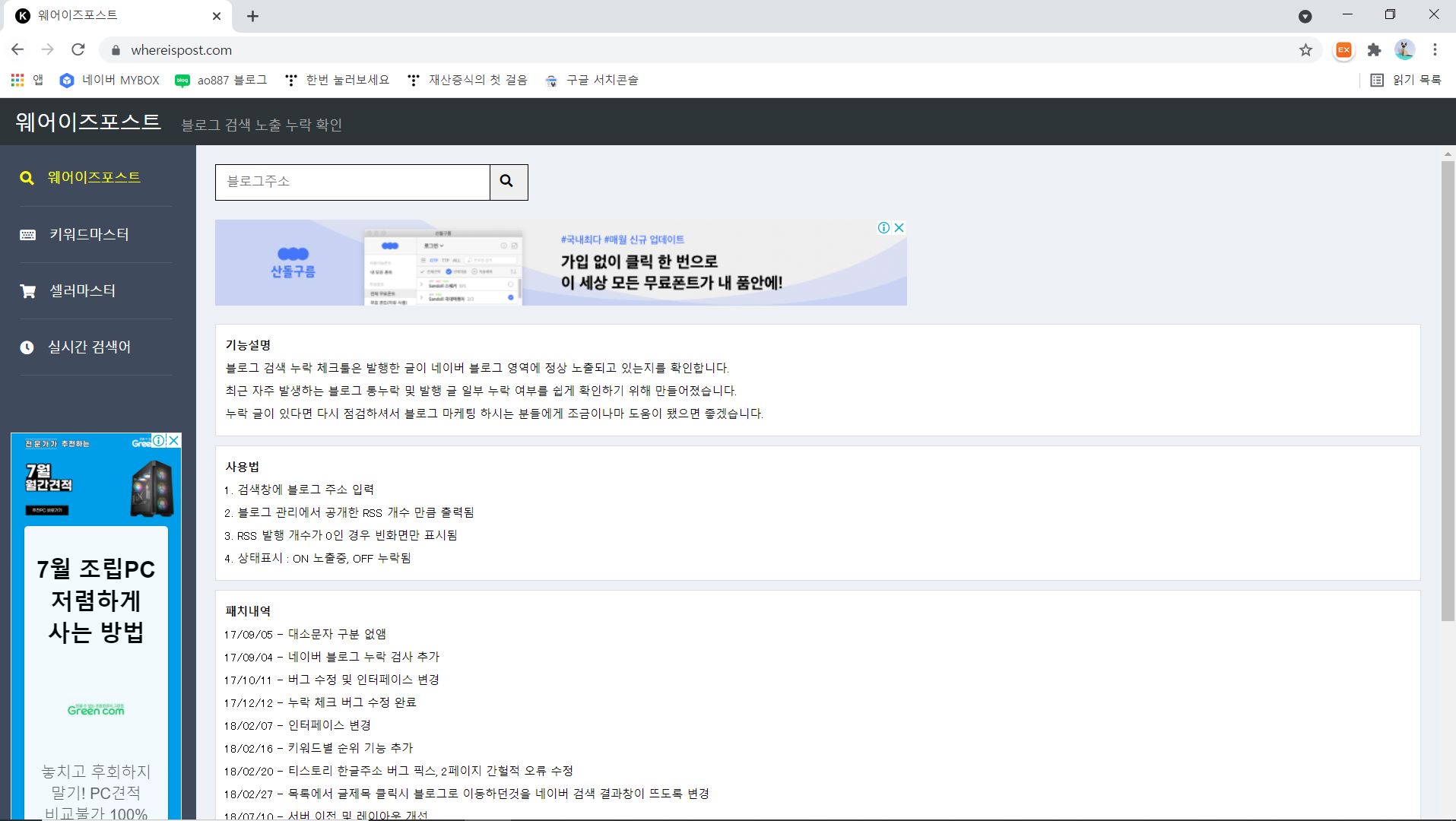
Task: Click the line '1. 검색창에 블로그 주소 입력'
Action: pyautogui.click(x=300, y=490)
